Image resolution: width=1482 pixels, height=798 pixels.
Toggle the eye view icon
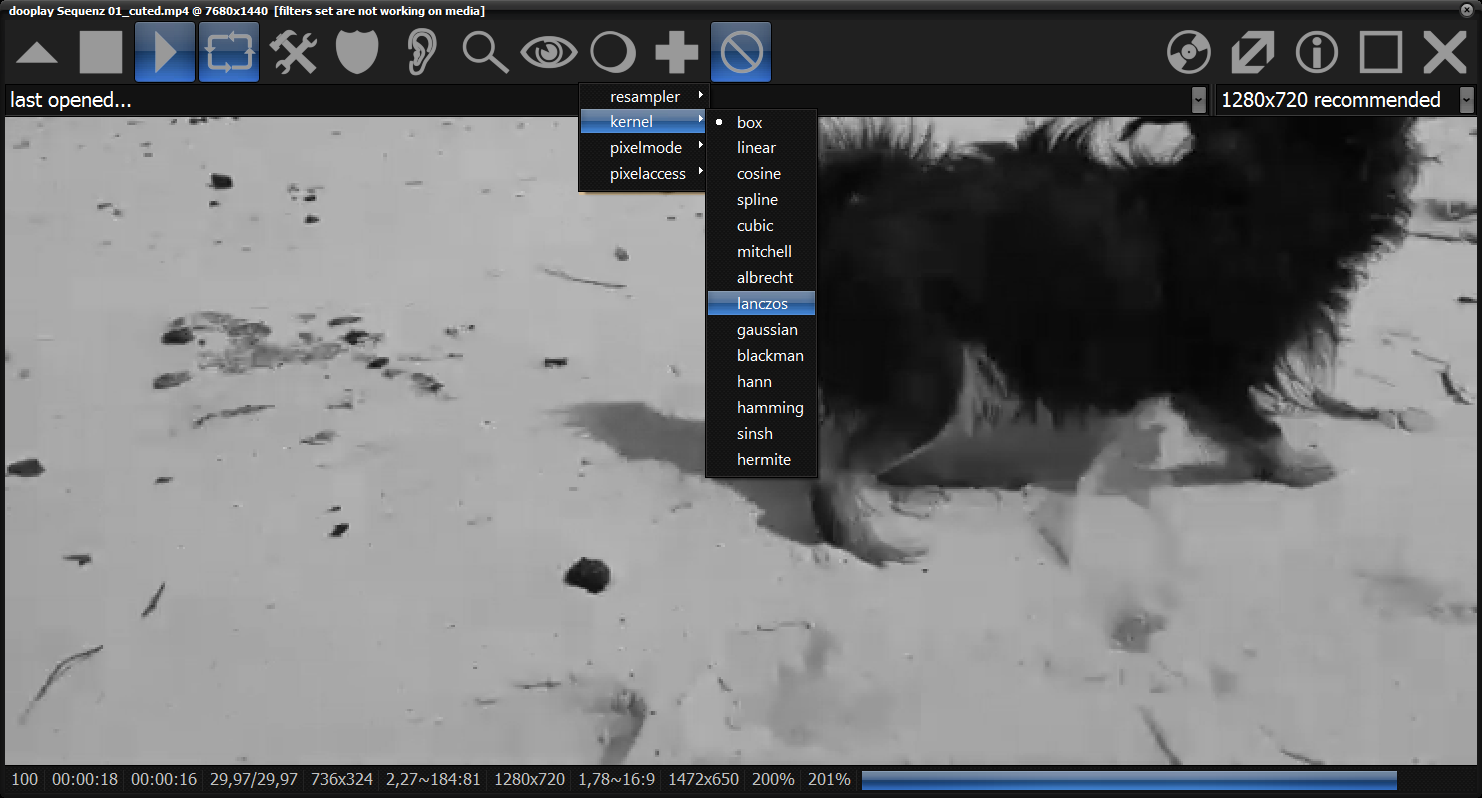[549, 52]
